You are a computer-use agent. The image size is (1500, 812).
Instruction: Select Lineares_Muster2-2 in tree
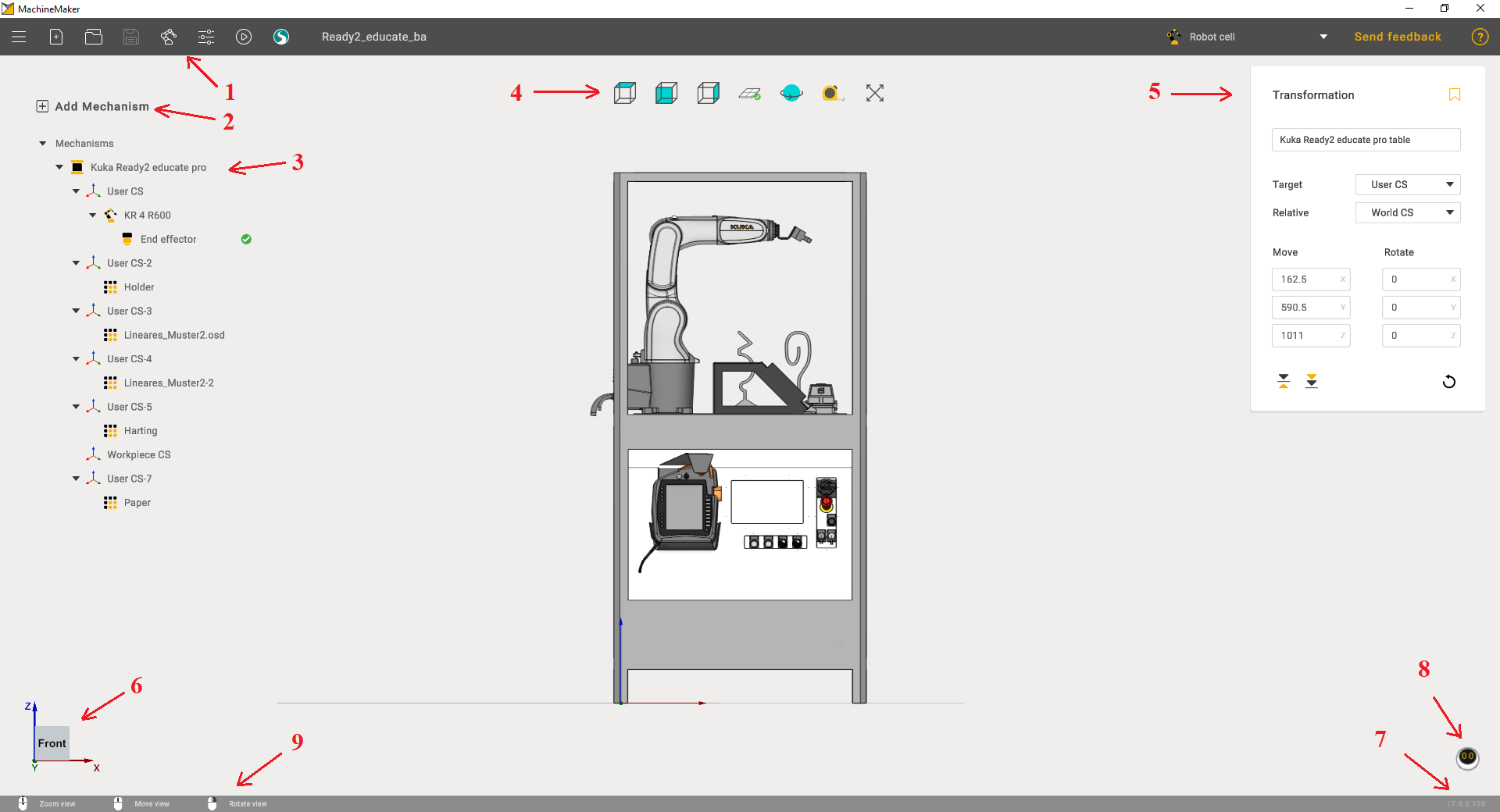coord(169,383)
